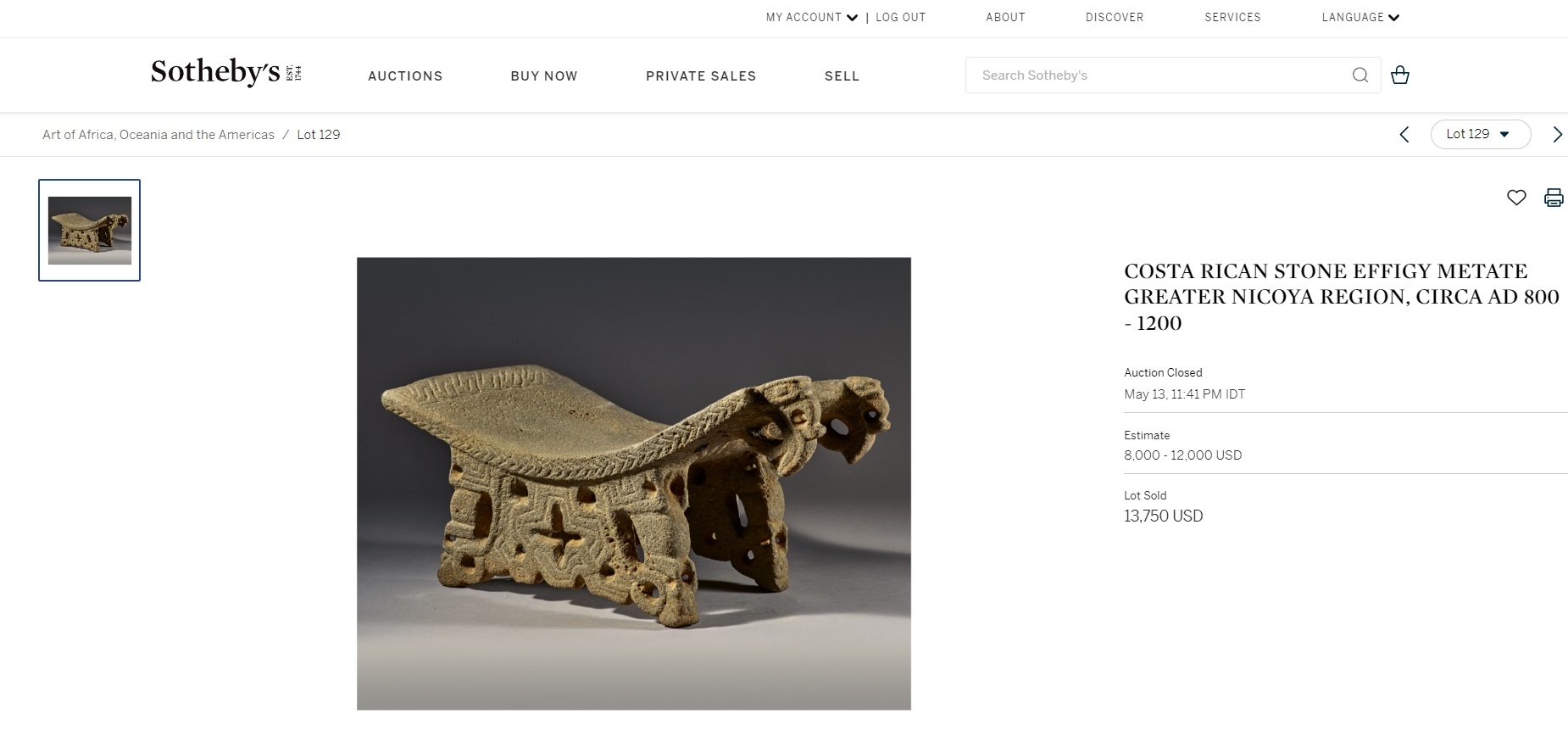Open the My Account dropdown
The image size is (1568, 731).
point(812,17)
